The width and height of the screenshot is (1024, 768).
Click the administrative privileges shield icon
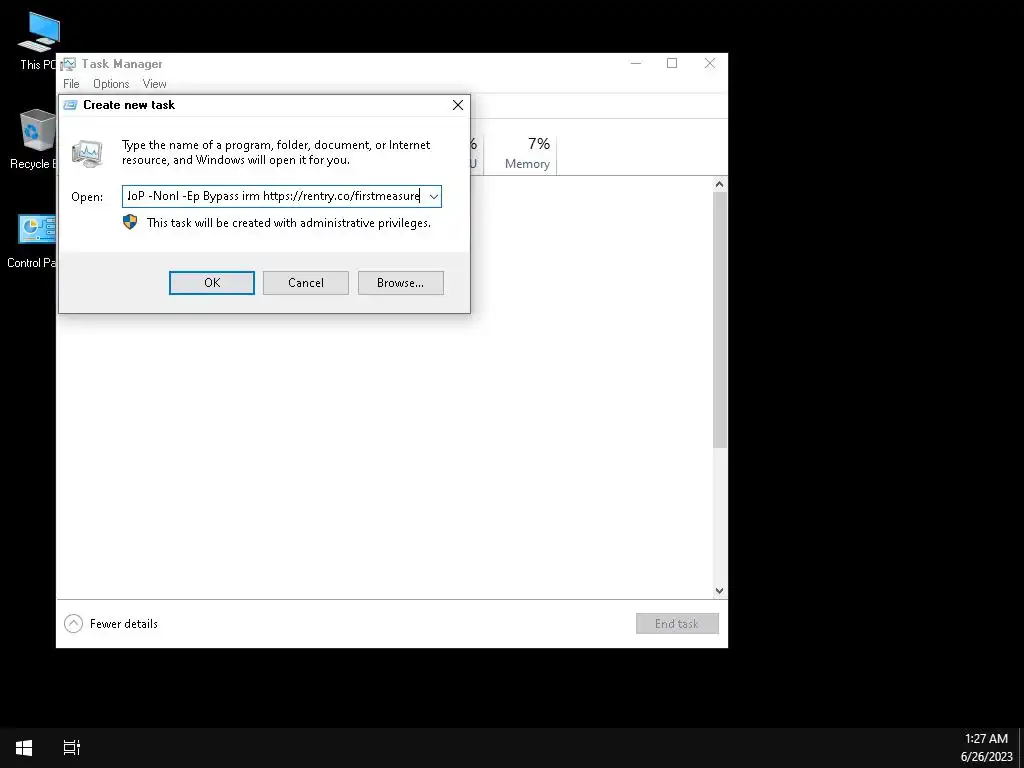point(130,222)
